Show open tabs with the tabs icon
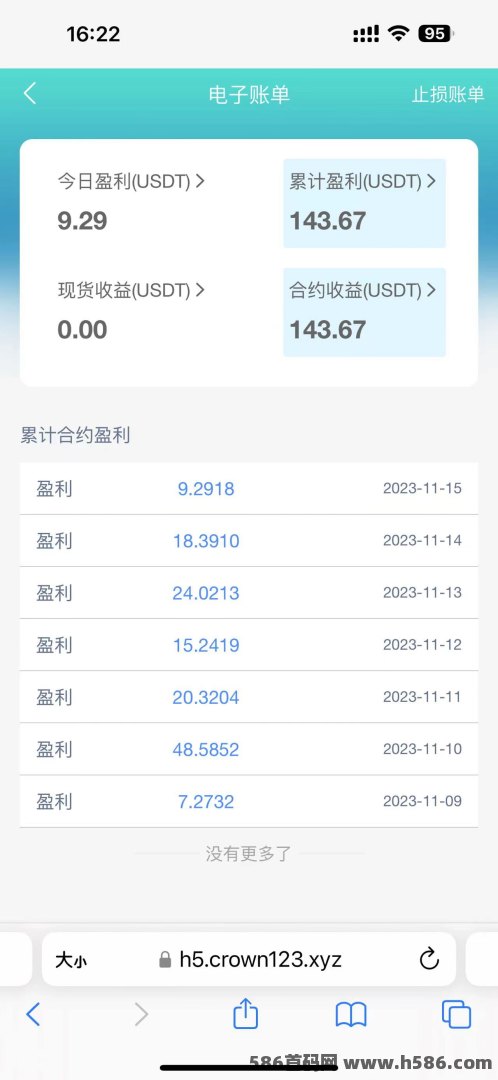Viewport: 498px width, 1080px height. pyautogui.click(x=456, y=1015)
